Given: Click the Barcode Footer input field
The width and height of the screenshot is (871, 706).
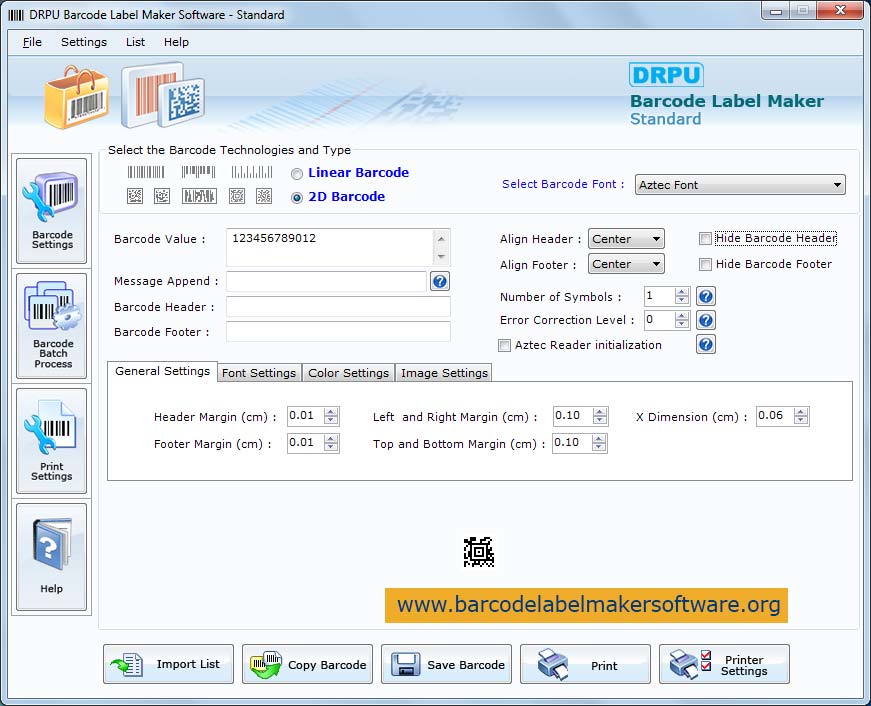Looking at the screenshot, I should 338,332.
